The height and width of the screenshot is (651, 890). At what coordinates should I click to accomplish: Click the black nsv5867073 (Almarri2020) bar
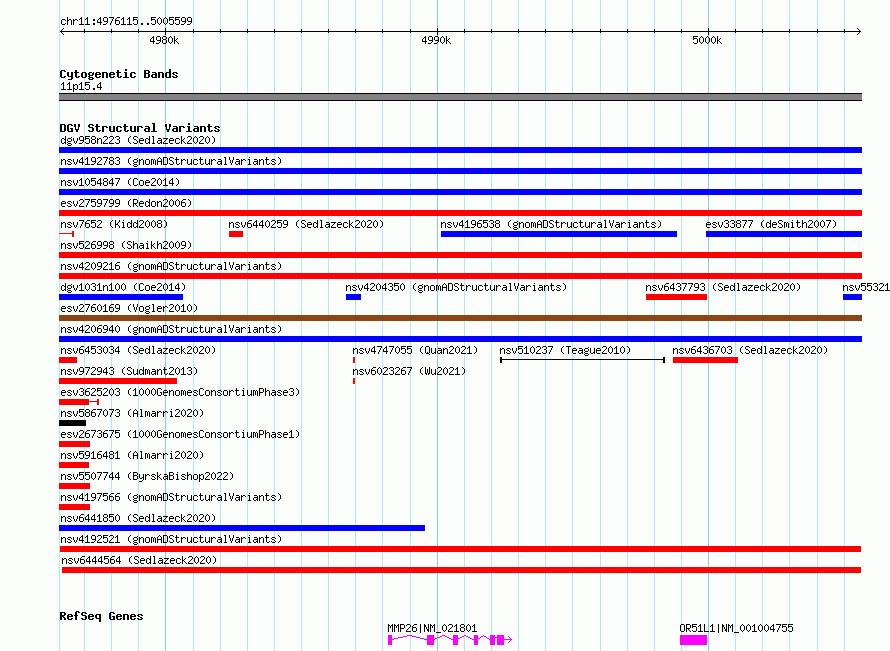[x=73, y=423]
